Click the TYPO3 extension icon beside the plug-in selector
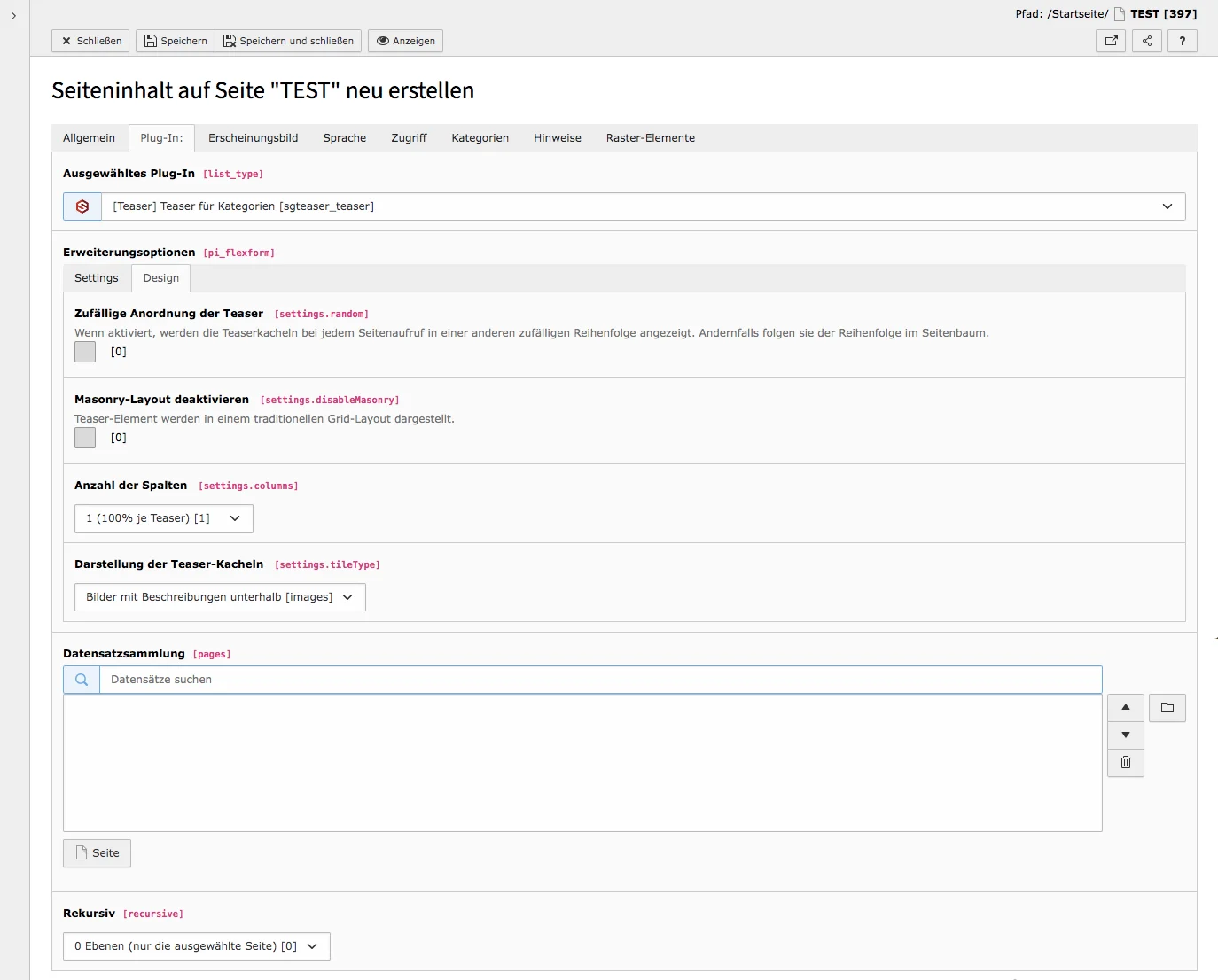 [x=81, y=206]
